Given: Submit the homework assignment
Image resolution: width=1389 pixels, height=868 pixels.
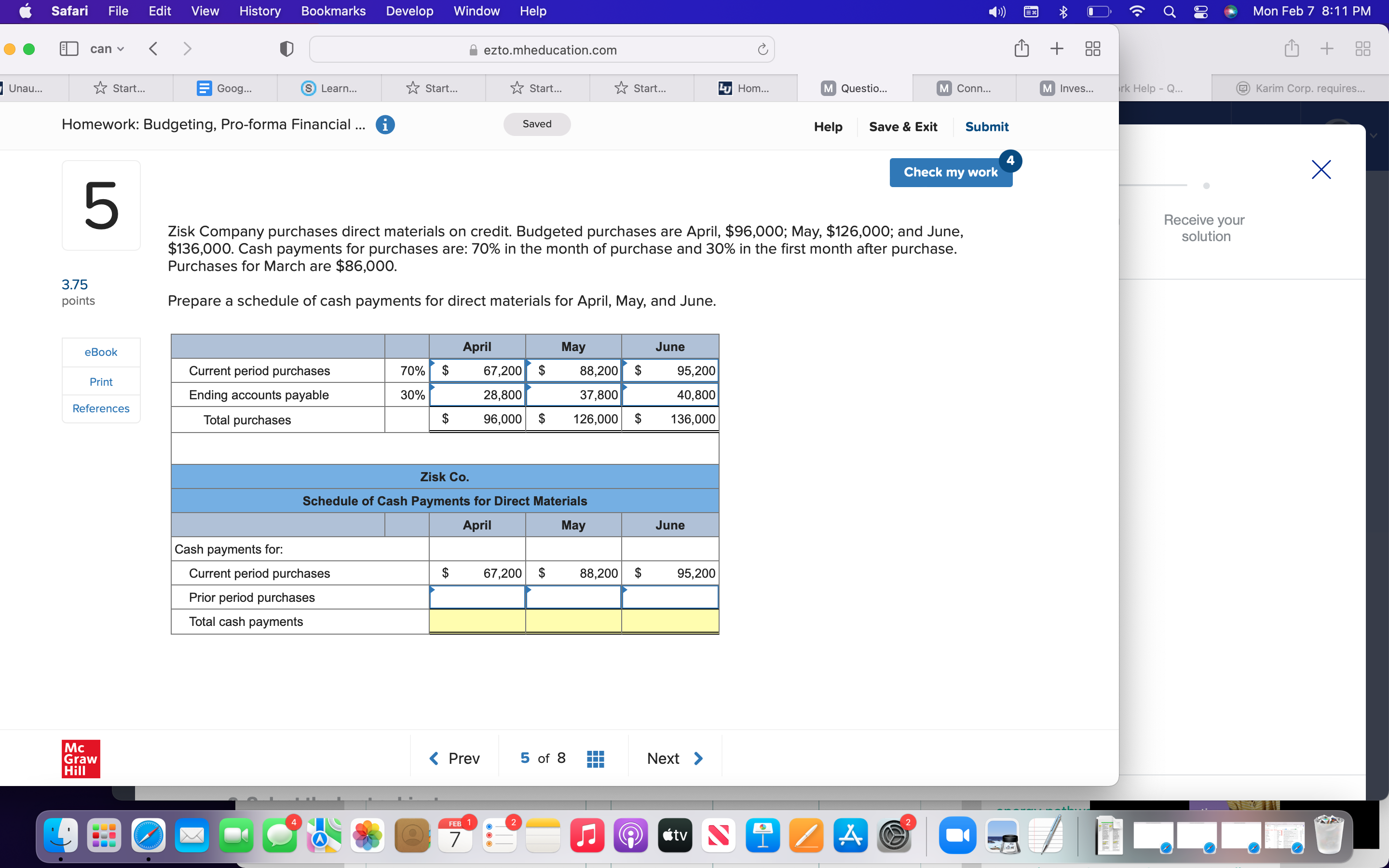Looking at the screenshot, I should pos(987,126).
